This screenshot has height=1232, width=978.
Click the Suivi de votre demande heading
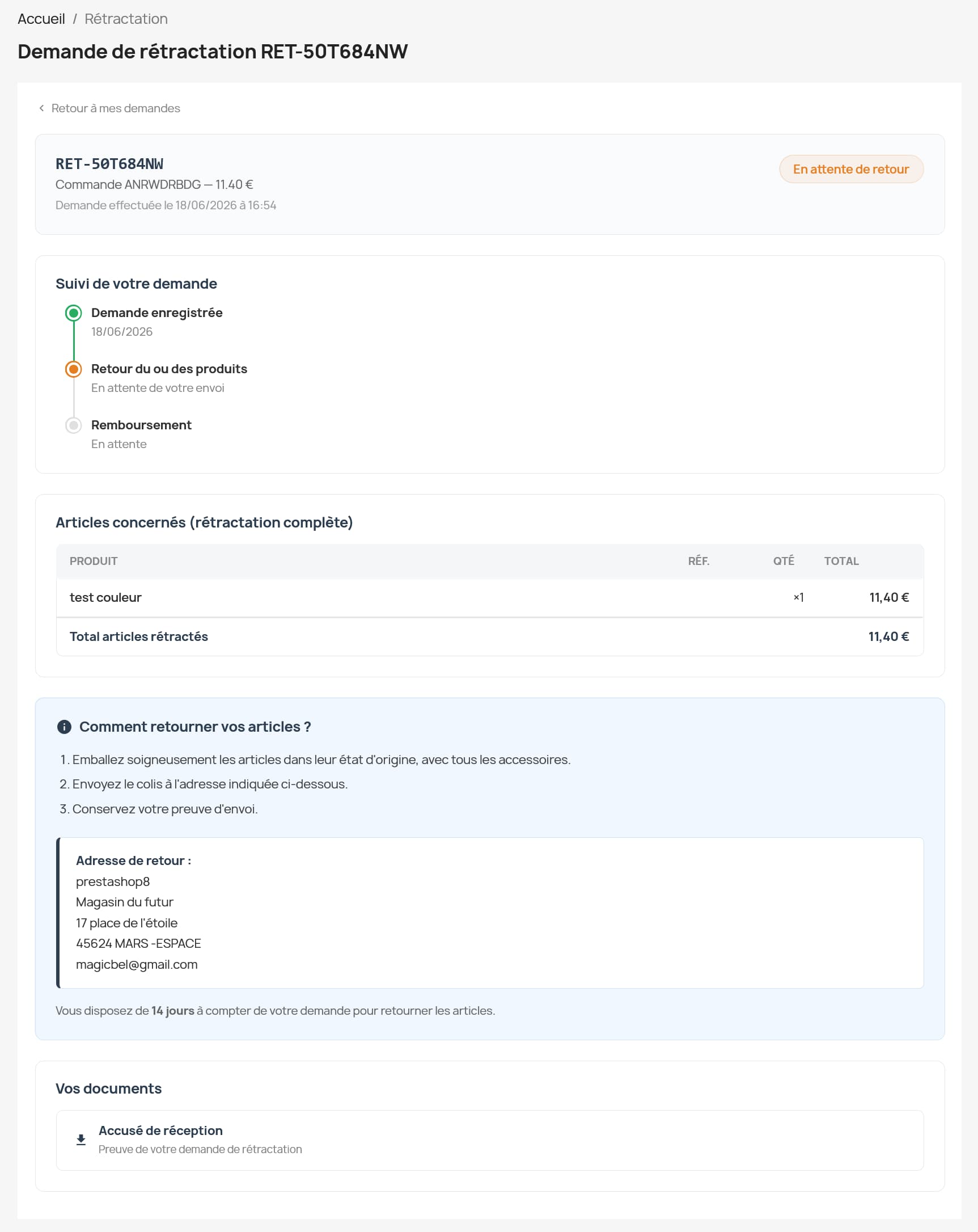[136, 284]
